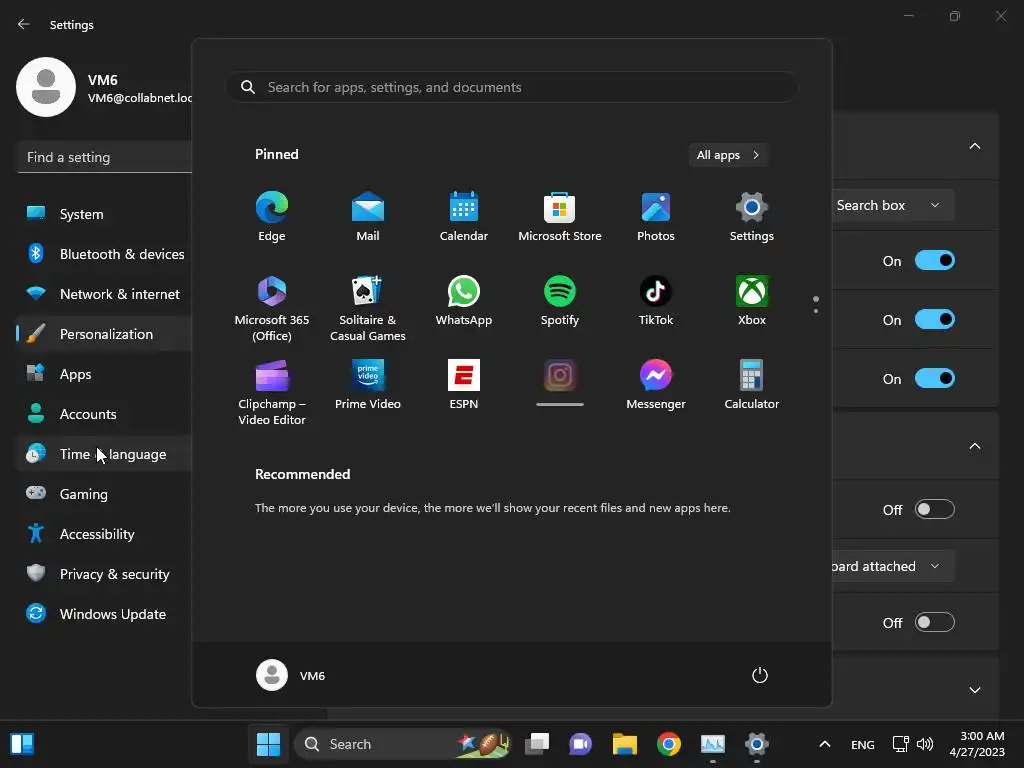Viewport: 1024px width, 768px height.
Task: Click the power button in Start menu
Action: [760, 675]
